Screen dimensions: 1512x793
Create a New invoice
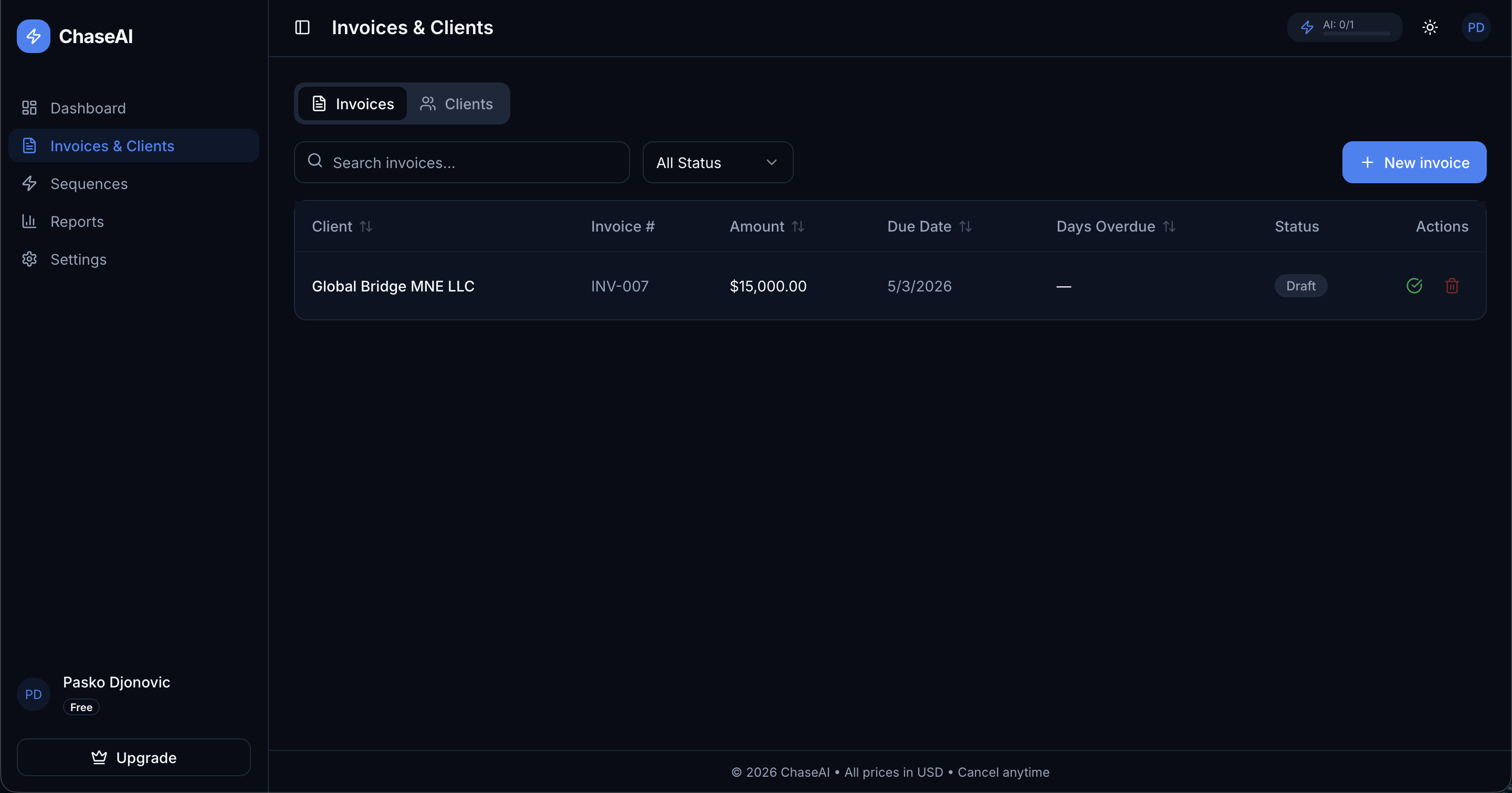(1414, 163)
